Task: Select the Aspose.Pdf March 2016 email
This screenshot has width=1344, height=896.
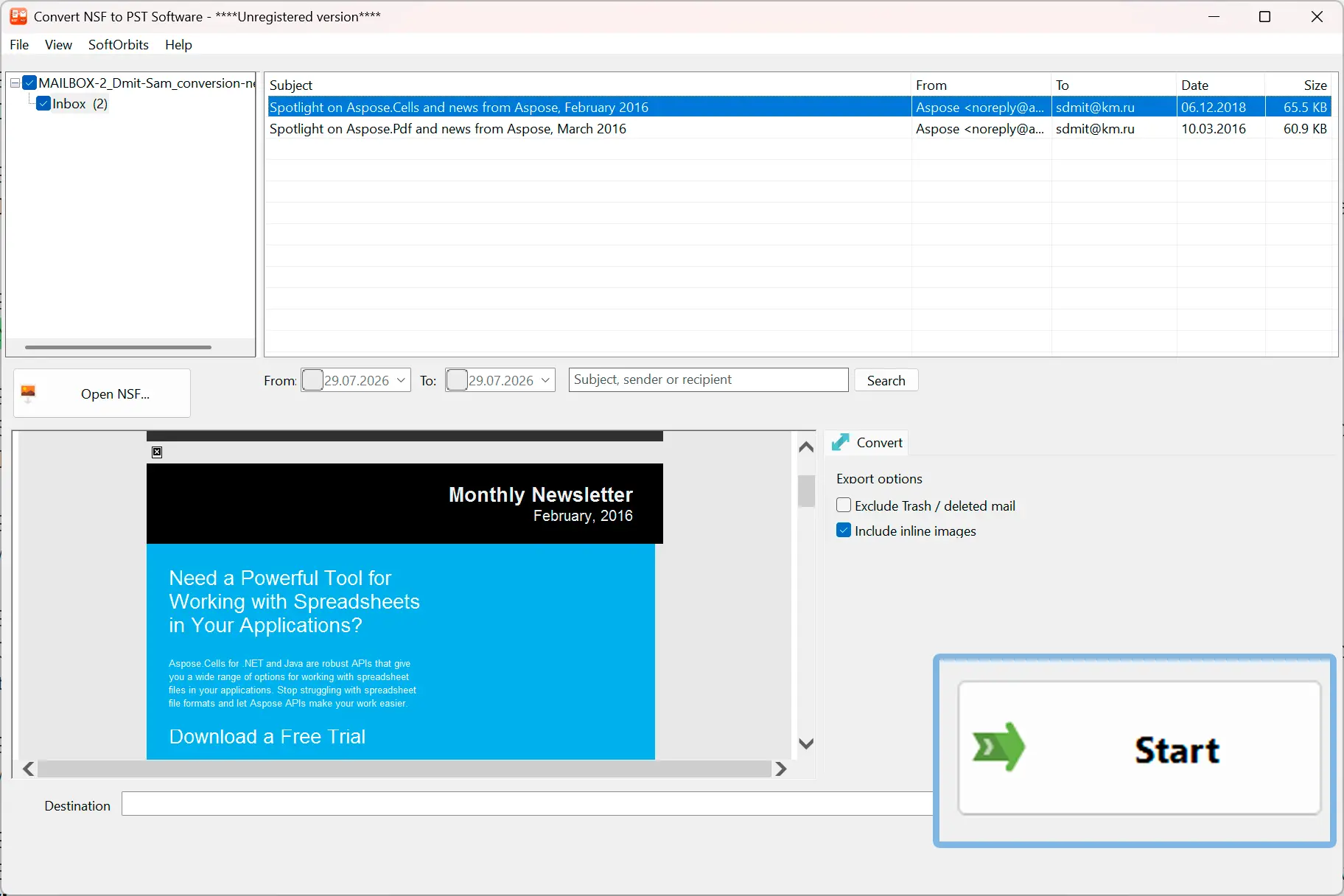Action: click(x=799, y=129)
